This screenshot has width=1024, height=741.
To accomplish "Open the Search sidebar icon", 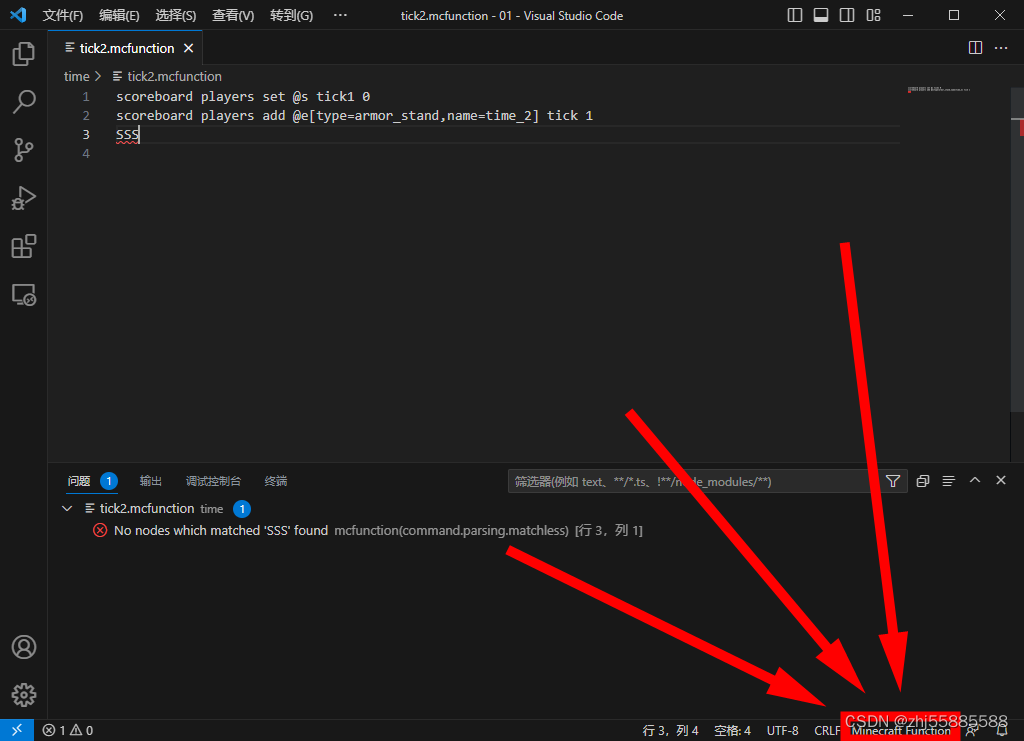I will 24,102.
